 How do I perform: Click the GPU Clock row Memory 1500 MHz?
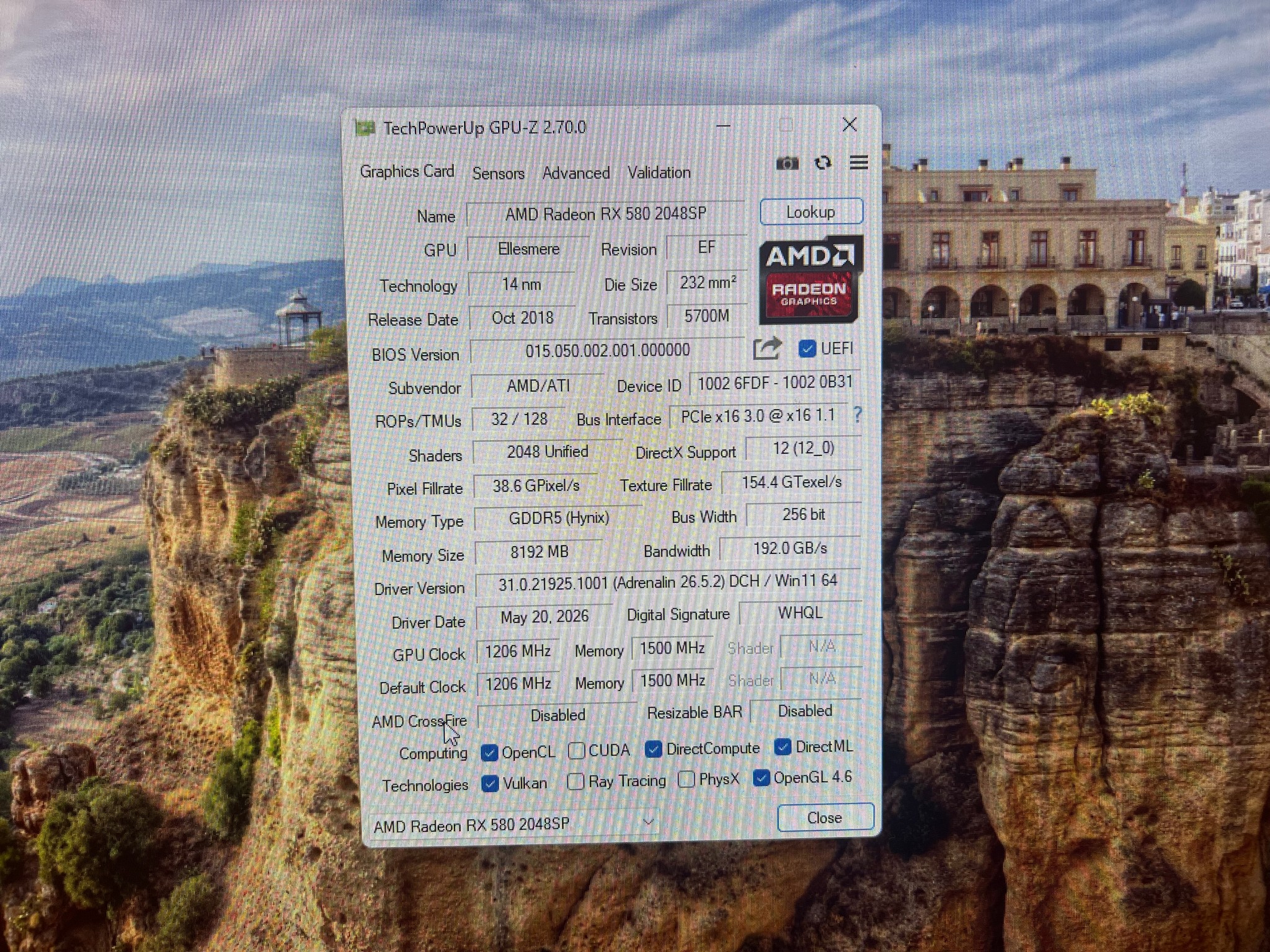pyautogui.click(x=672, y=648)
